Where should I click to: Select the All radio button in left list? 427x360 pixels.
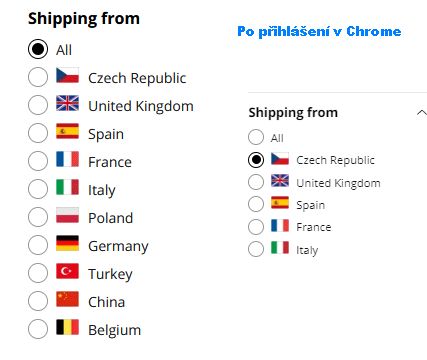[38, 49]
